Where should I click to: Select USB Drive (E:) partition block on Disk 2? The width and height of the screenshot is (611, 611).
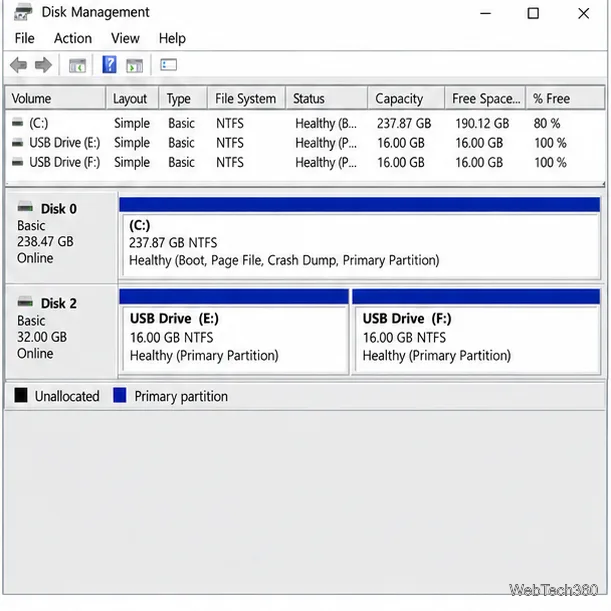point(234,332)
